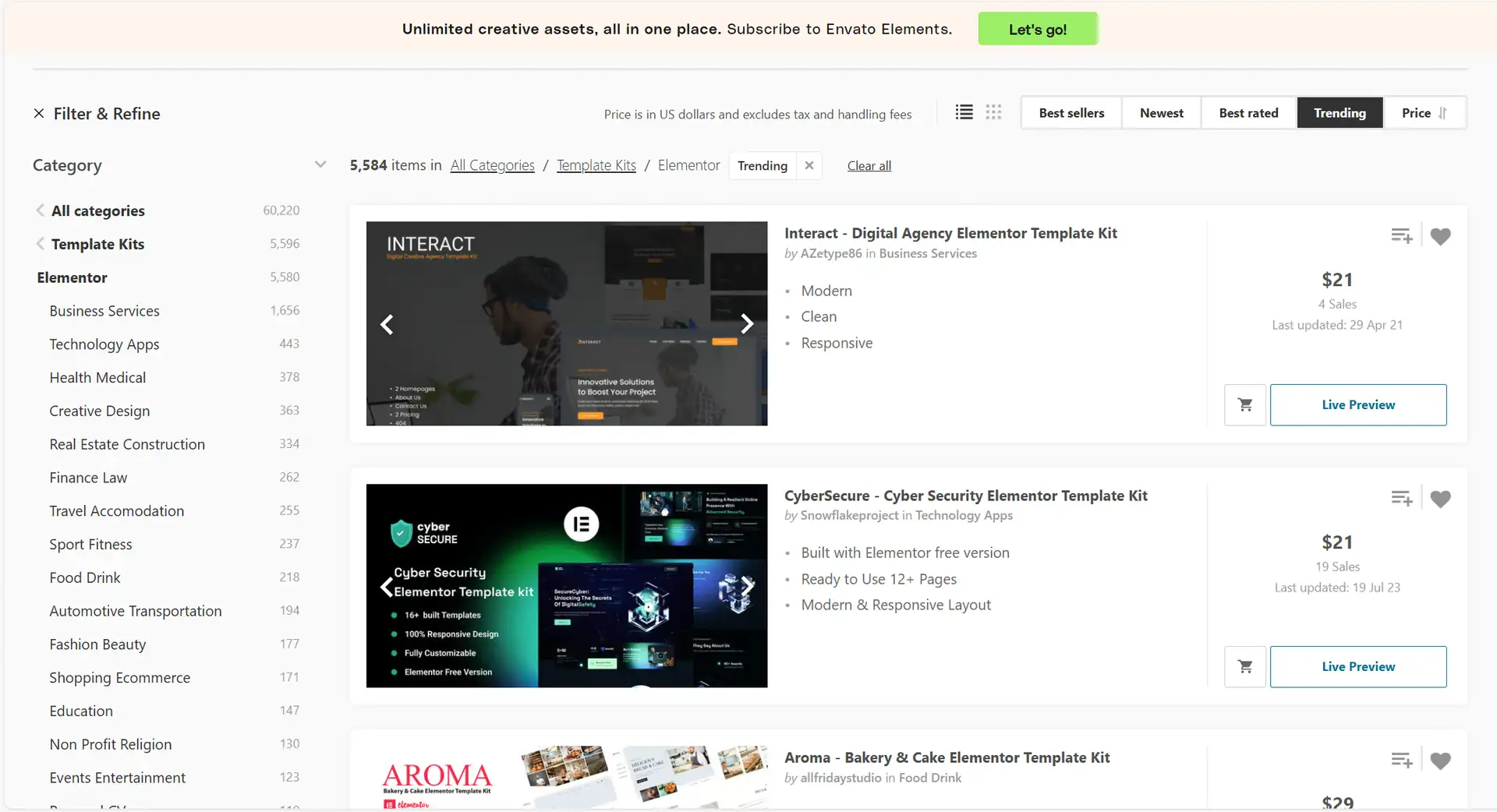Open the Aroma Bakery kit thumbnail
This screenshot has height=812, width=1497.
(x=567, y=778)
